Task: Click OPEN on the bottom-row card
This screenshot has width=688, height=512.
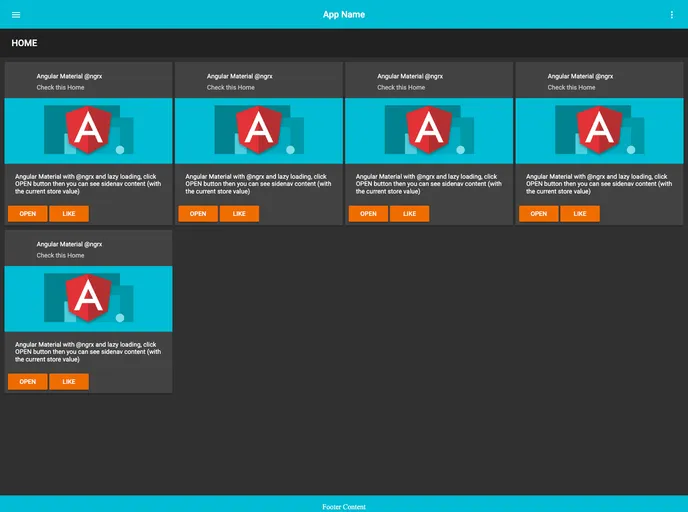Action: [28, 382]
